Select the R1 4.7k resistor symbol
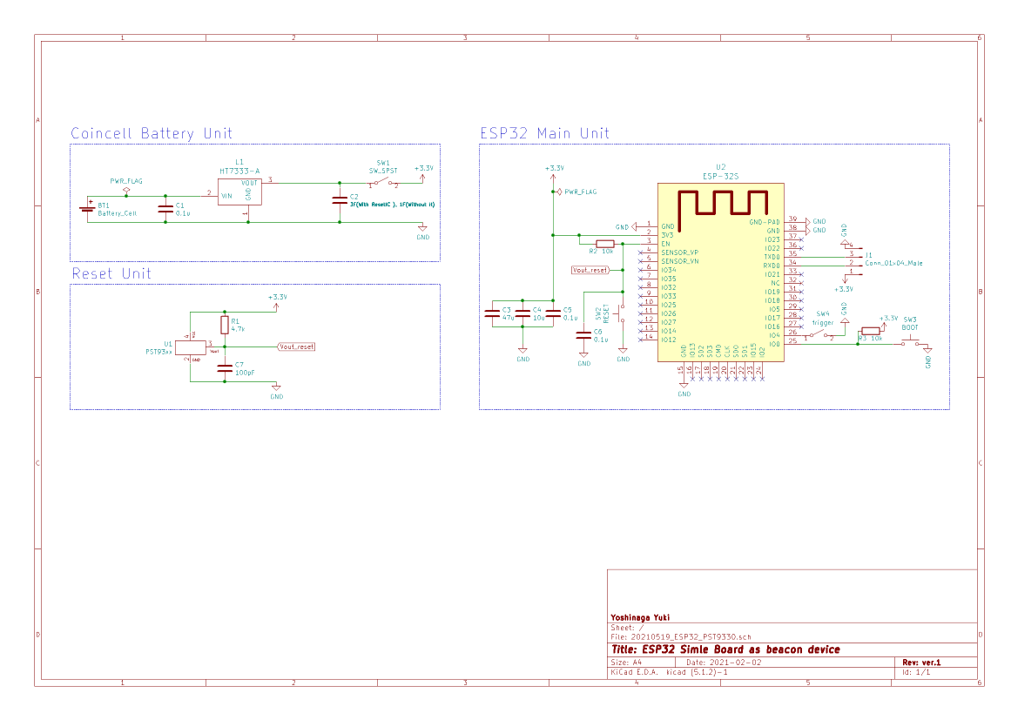Screen dimensions: 1018x720 click(225, 325)
